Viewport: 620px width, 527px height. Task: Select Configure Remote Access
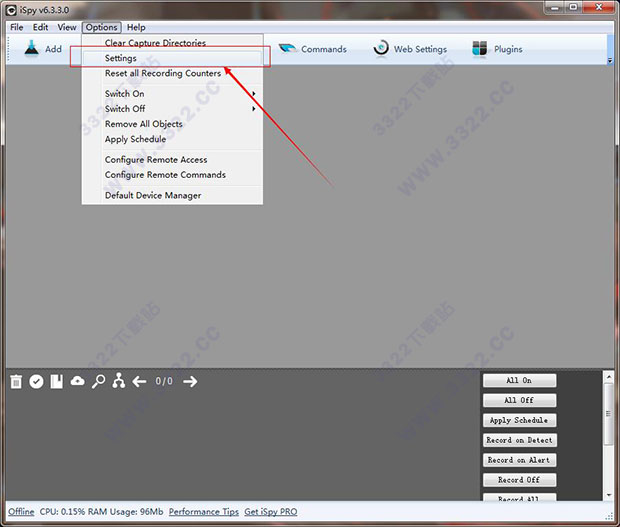click(172, 160)
